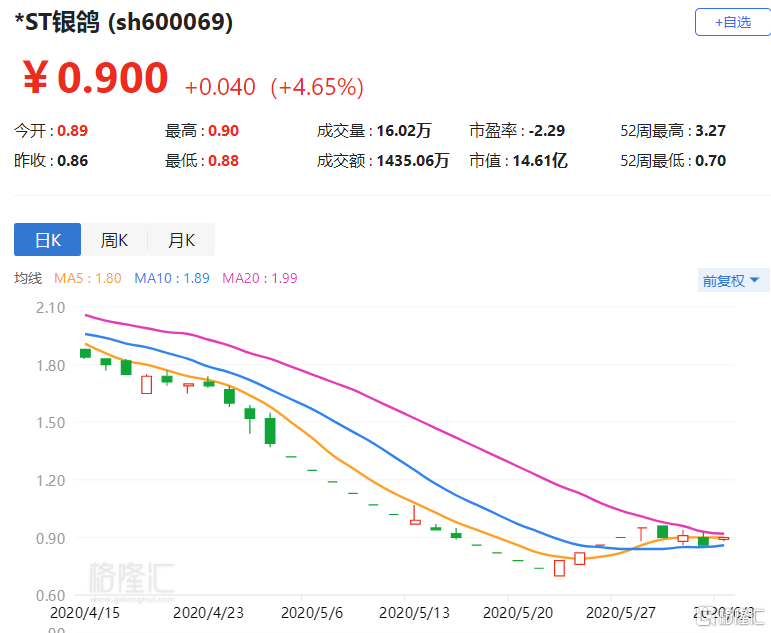Screen dimensions: 771x633
Task: Click the MA5 : 1.80 indicator label
Action: [x=88, y=278]
